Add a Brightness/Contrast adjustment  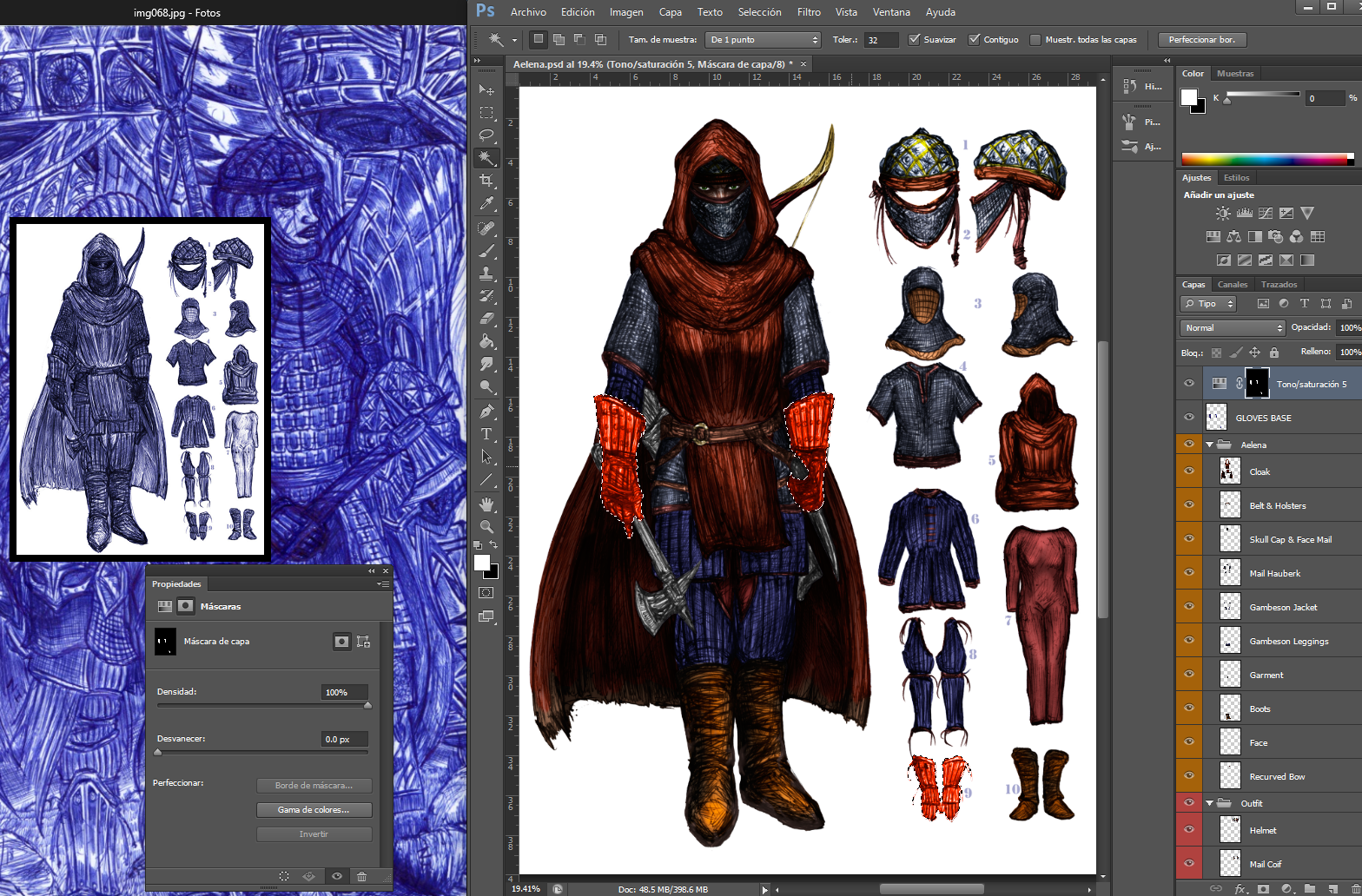tap(1223, 214)
